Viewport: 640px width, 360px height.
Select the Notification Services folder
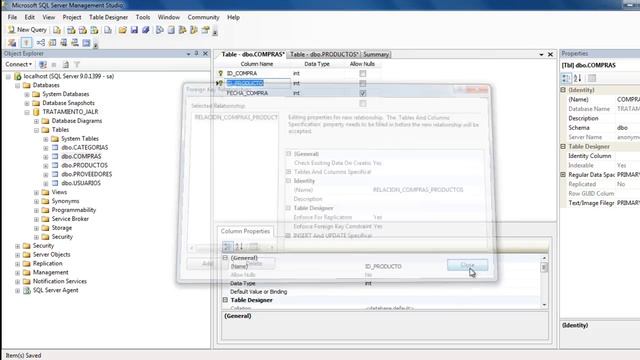click(x=60, y=281)
